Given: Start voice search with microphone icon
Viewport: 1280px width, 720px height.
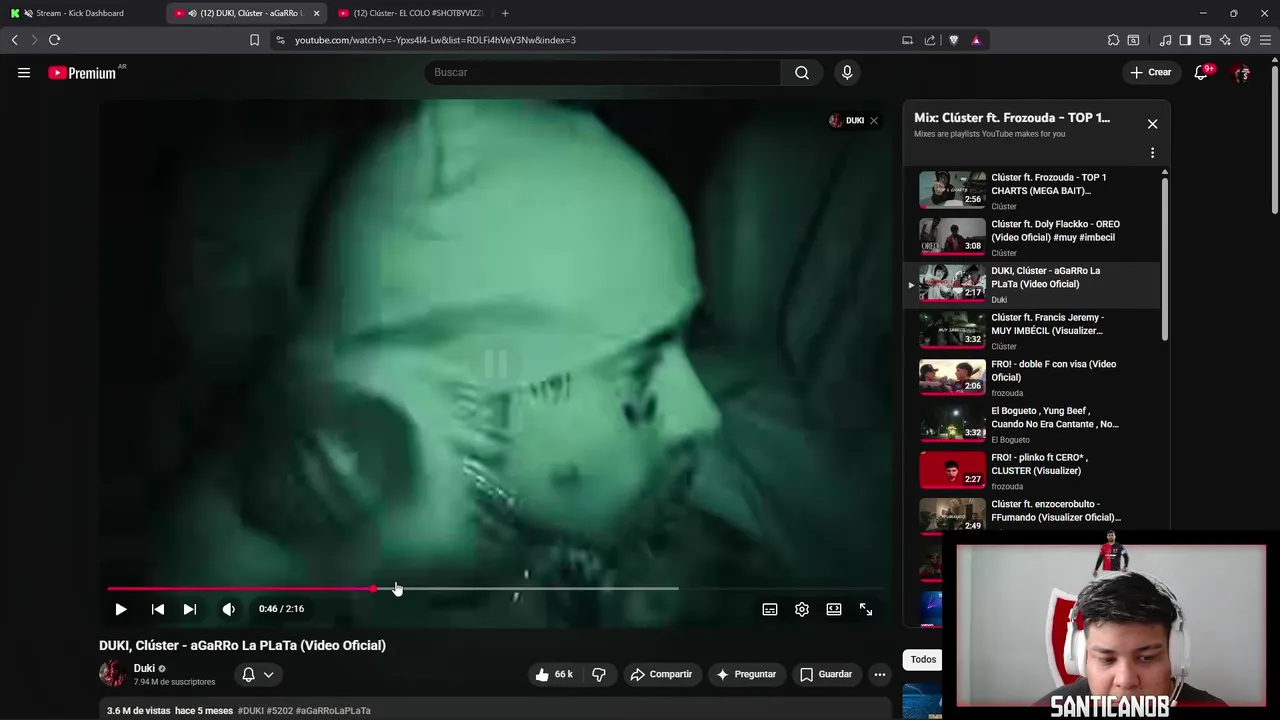Looking at the screenshot, I should click(847, 73).
